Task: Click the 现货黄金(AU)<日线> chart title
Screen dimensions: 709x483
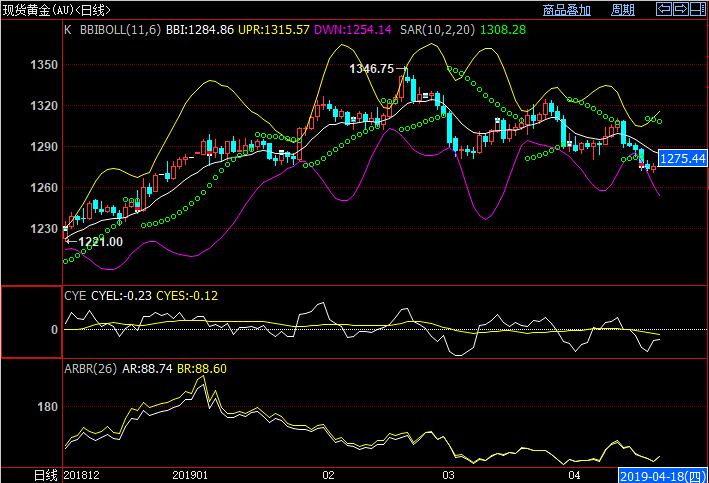Action: pos(57,10)
